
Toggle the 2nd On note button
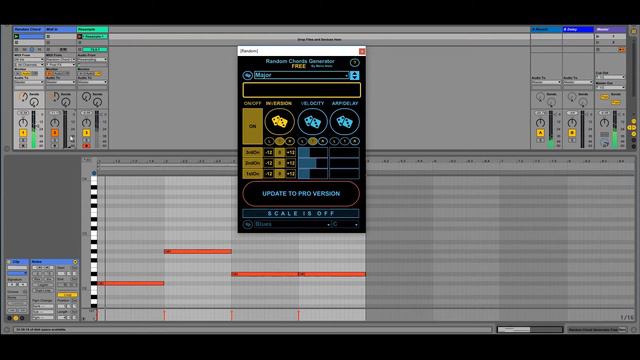[x=253, y=163]
